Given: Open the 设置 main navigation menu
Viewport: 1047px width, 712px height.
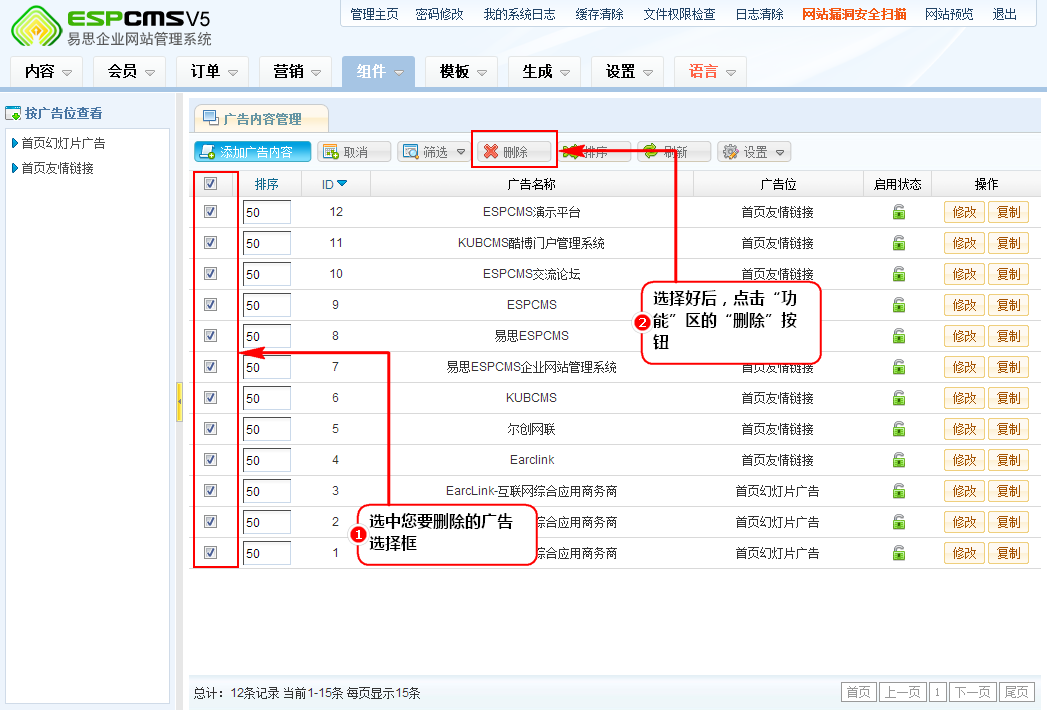Looking at the screenshot, I should point(628,71).
